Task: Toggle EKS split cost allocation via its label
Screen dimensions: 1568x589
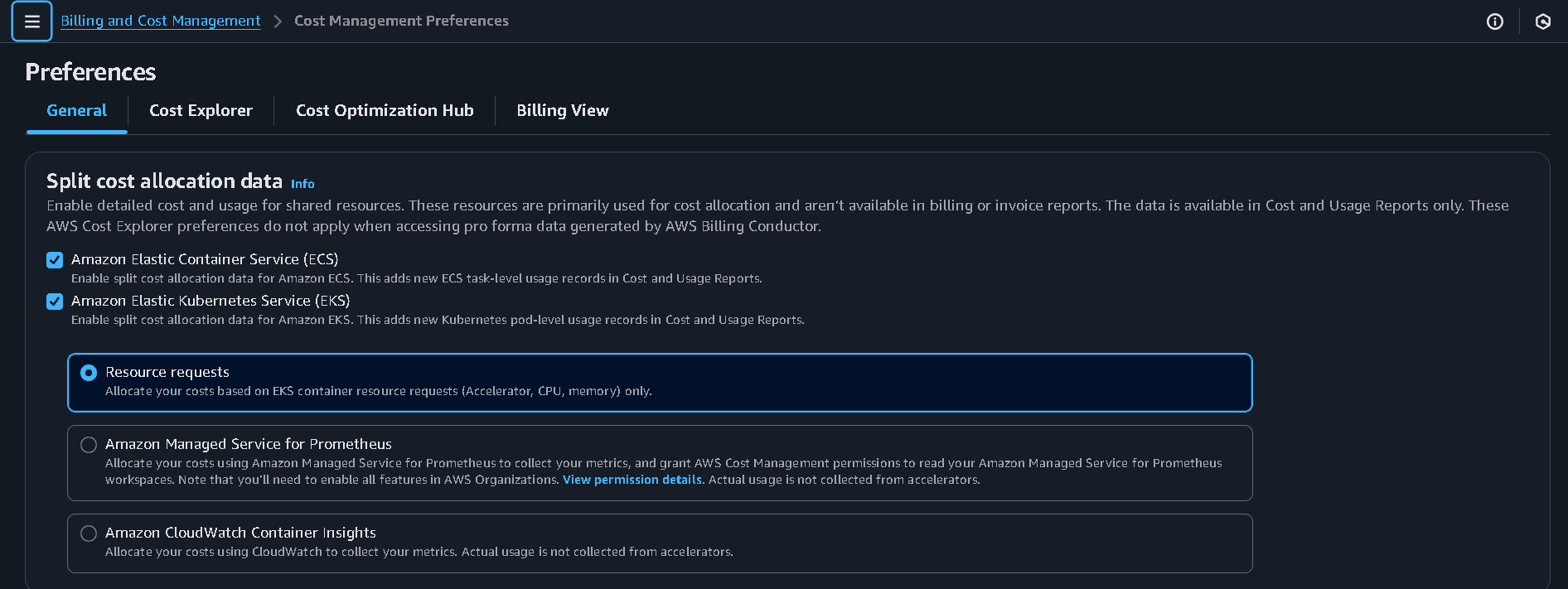Action: point(211,300)
